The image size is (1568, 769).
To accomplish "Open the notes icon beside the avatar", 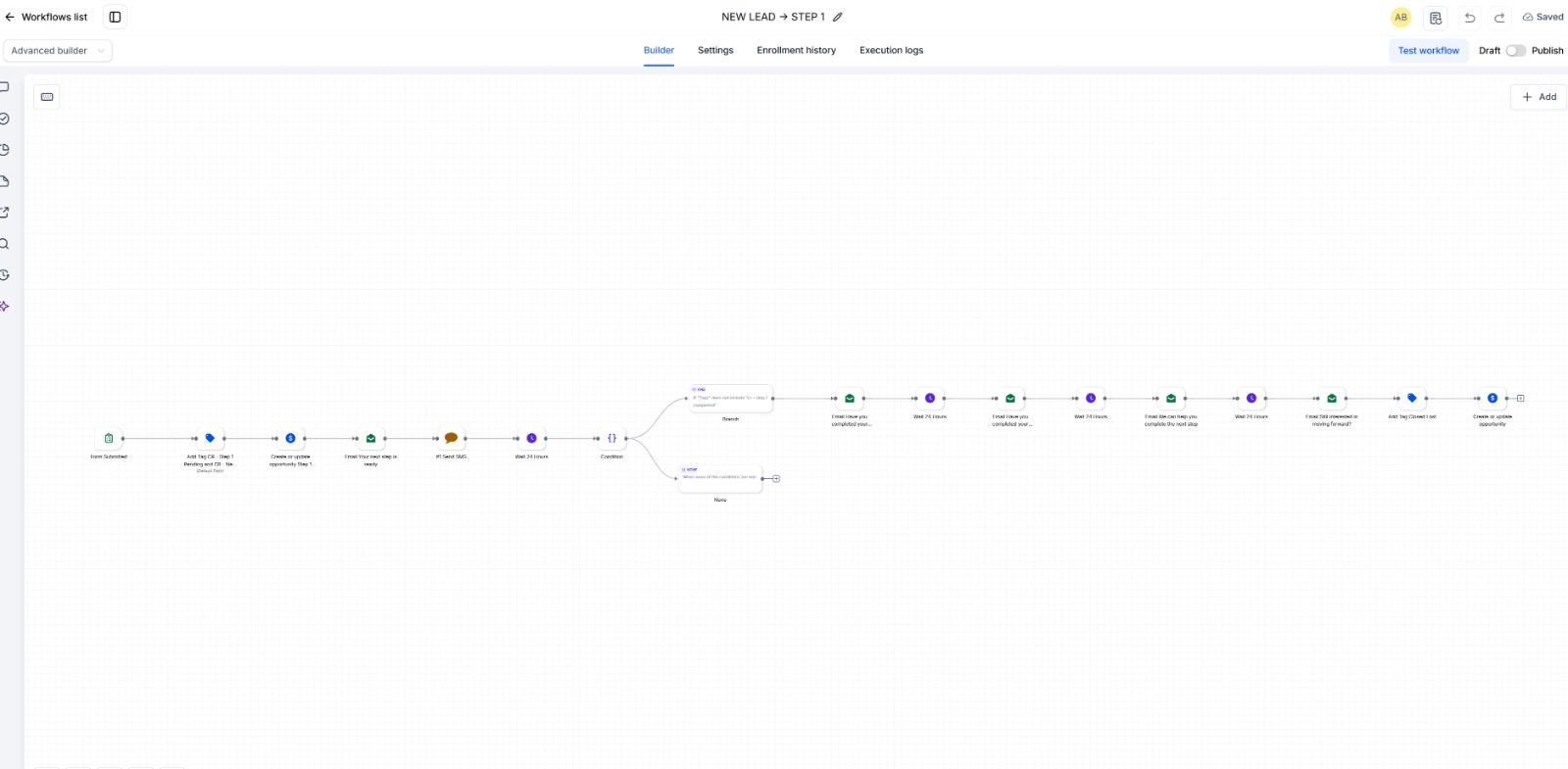I will (x=1436, y=17).
